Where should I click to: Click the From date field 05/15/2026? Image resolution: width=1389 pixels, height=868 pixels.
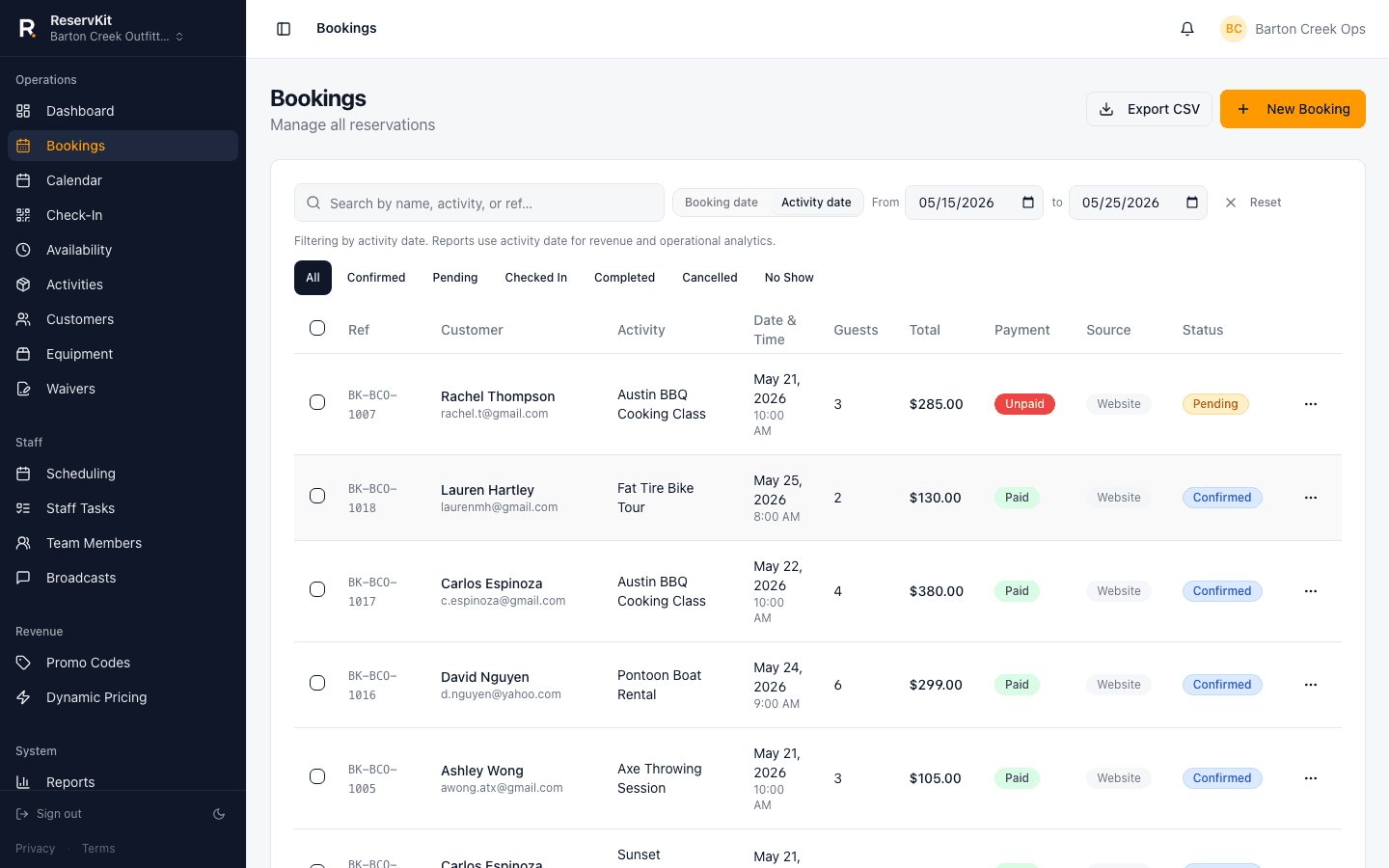coord(974,203)
